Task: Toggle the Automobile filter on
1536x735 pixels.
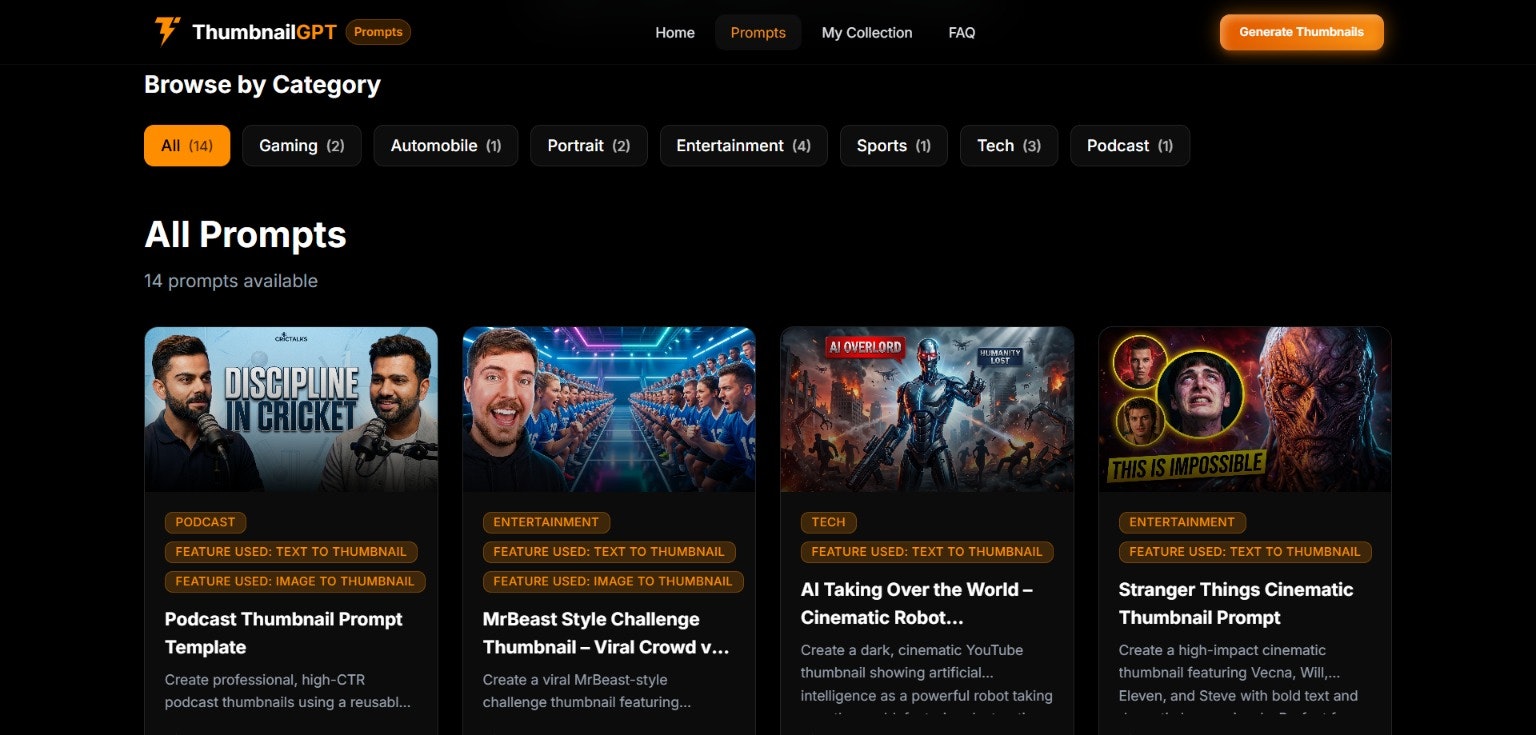Action: pyautogui.click(x=445, y=145)
